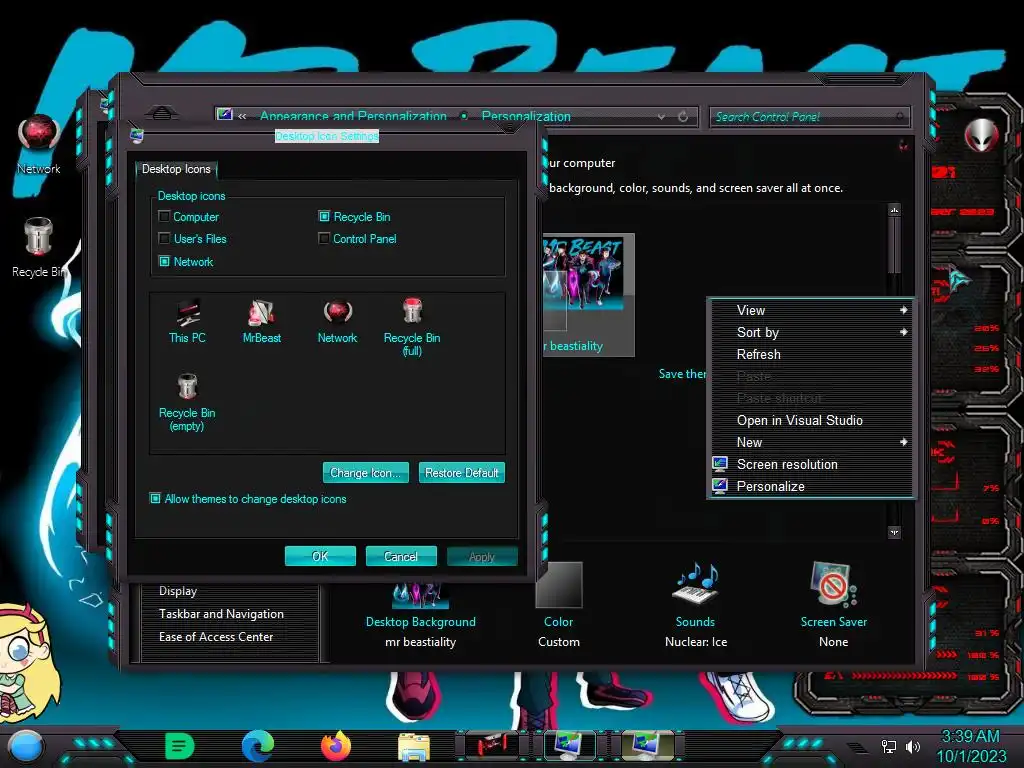Click the Start orb on taskbar
The image size is (1024, 768).
26,746
